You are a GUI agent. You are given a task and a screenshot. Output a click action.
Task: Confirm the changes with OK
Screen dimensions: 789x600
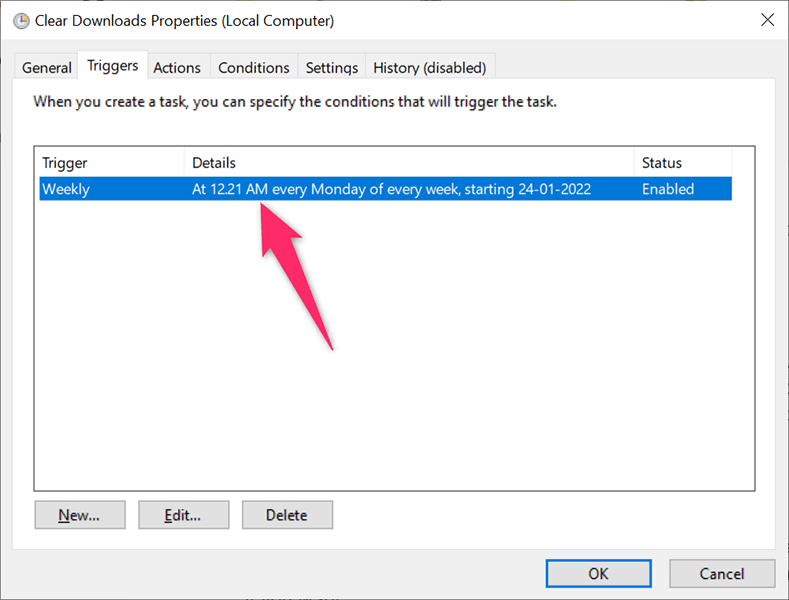pyautogui.click(x=598, y=573)
